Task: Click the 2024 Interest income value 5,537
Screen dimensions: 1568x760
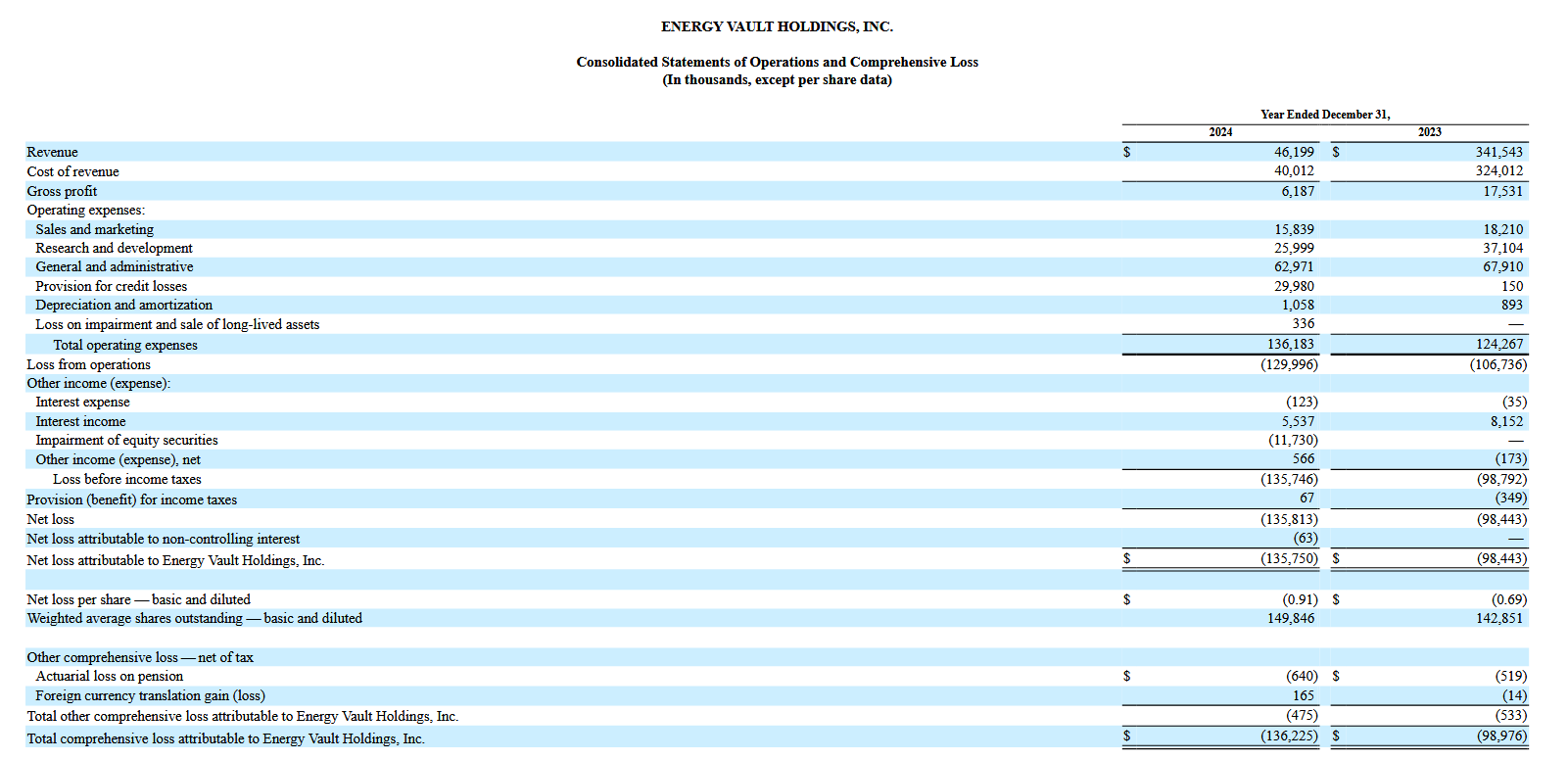Action: tap(1298, 421)
